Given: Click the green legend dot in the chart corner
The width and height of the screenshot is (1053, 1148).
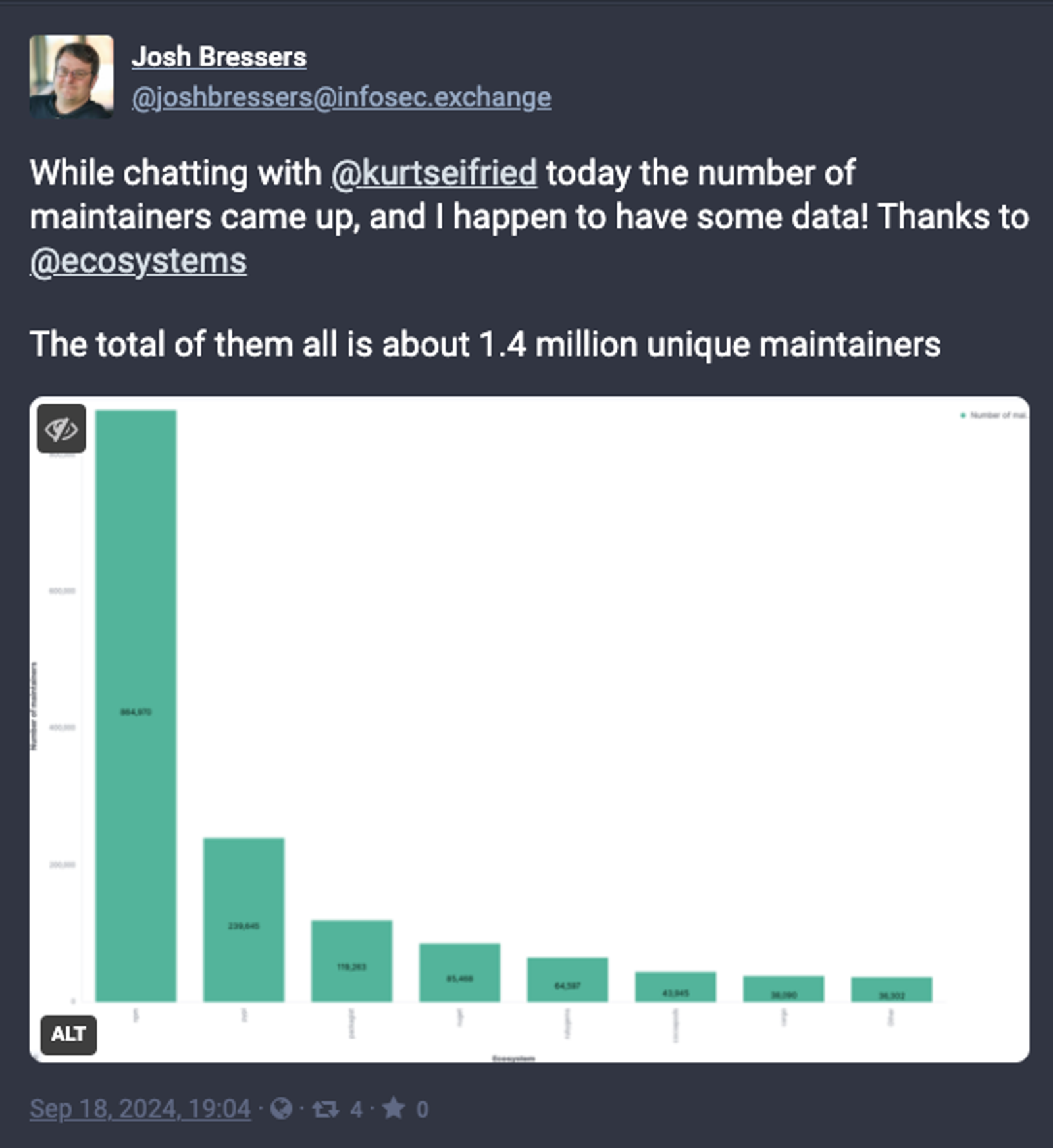Looking at the screenshot, I should point(963,415).
